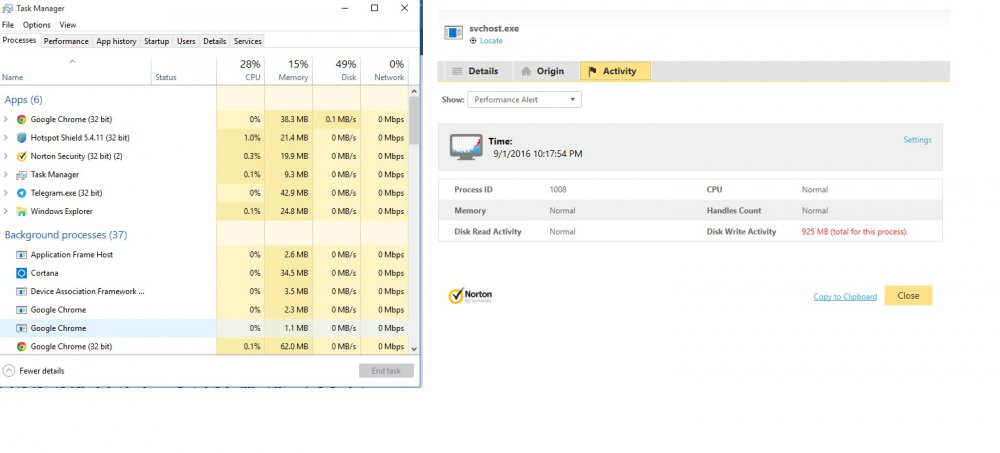Click the svchost.exe file icon in Norton
The height and width of the screenshot is (453, 1000).
click(x=453, y=33)
